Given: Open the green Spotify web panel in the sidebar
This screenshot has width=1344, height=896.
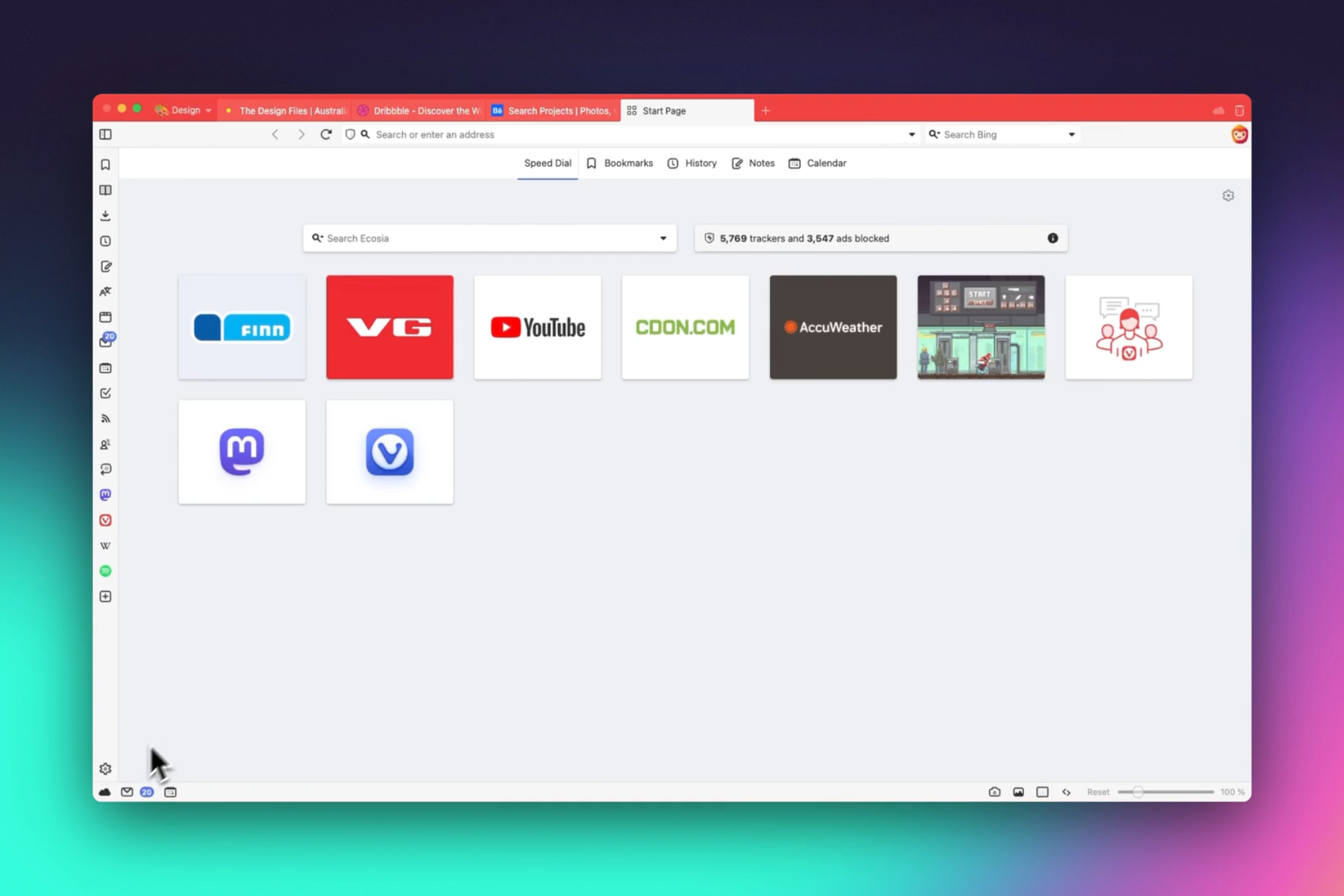Looking at the screenshot, I should coord(106,571).
